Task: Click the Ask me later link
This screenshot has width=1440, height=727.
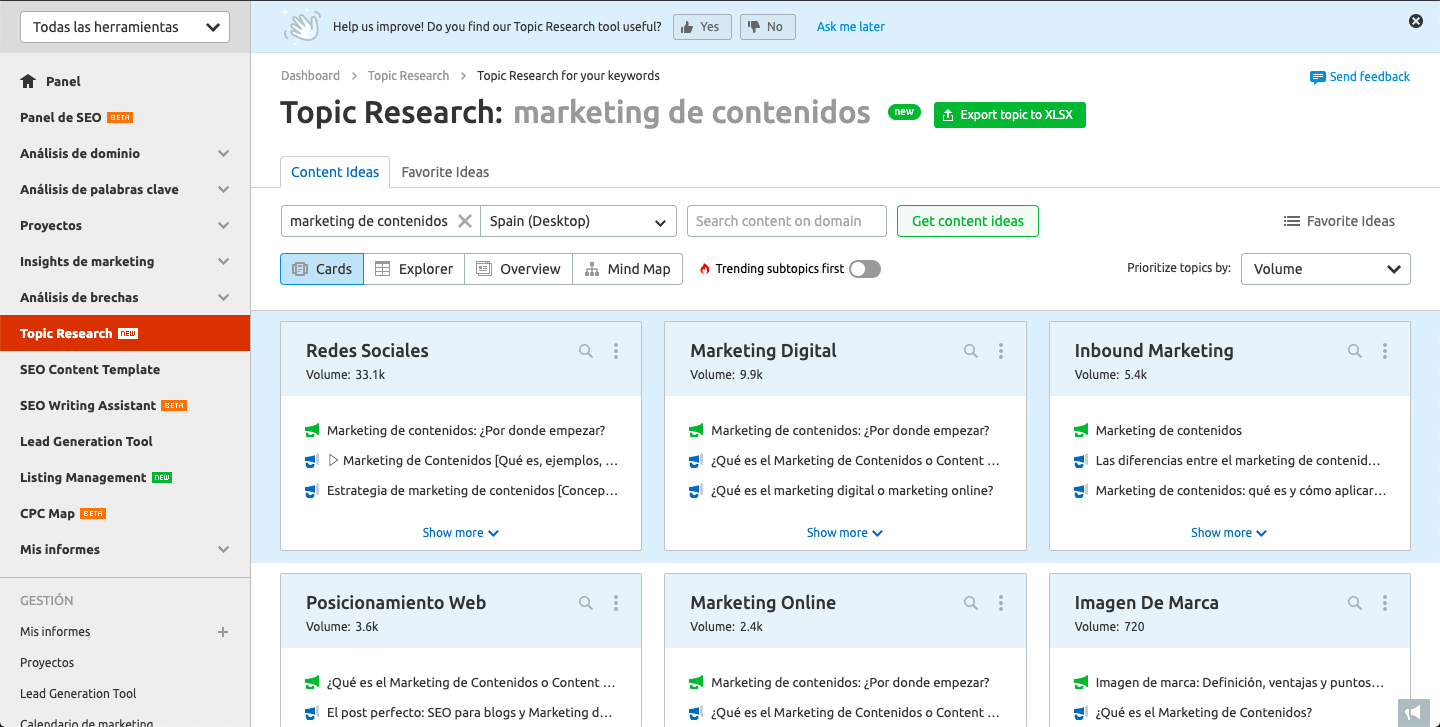Action: (851, 27)
